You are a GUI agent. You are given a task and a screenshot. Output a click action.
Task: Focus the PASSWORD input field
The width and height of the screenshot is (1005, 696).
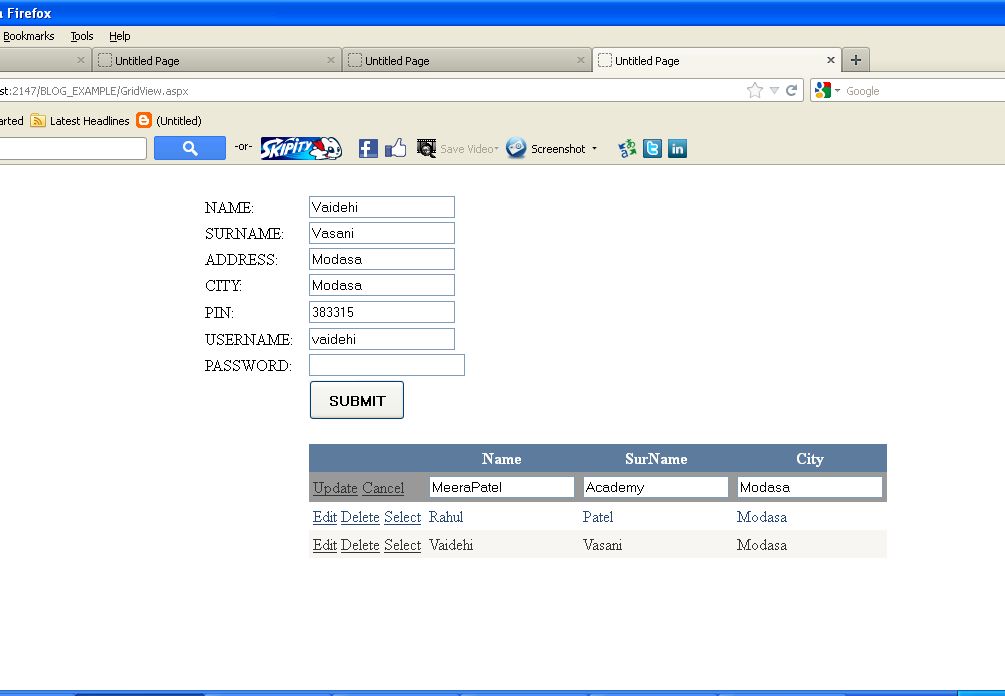pos(387,365)
